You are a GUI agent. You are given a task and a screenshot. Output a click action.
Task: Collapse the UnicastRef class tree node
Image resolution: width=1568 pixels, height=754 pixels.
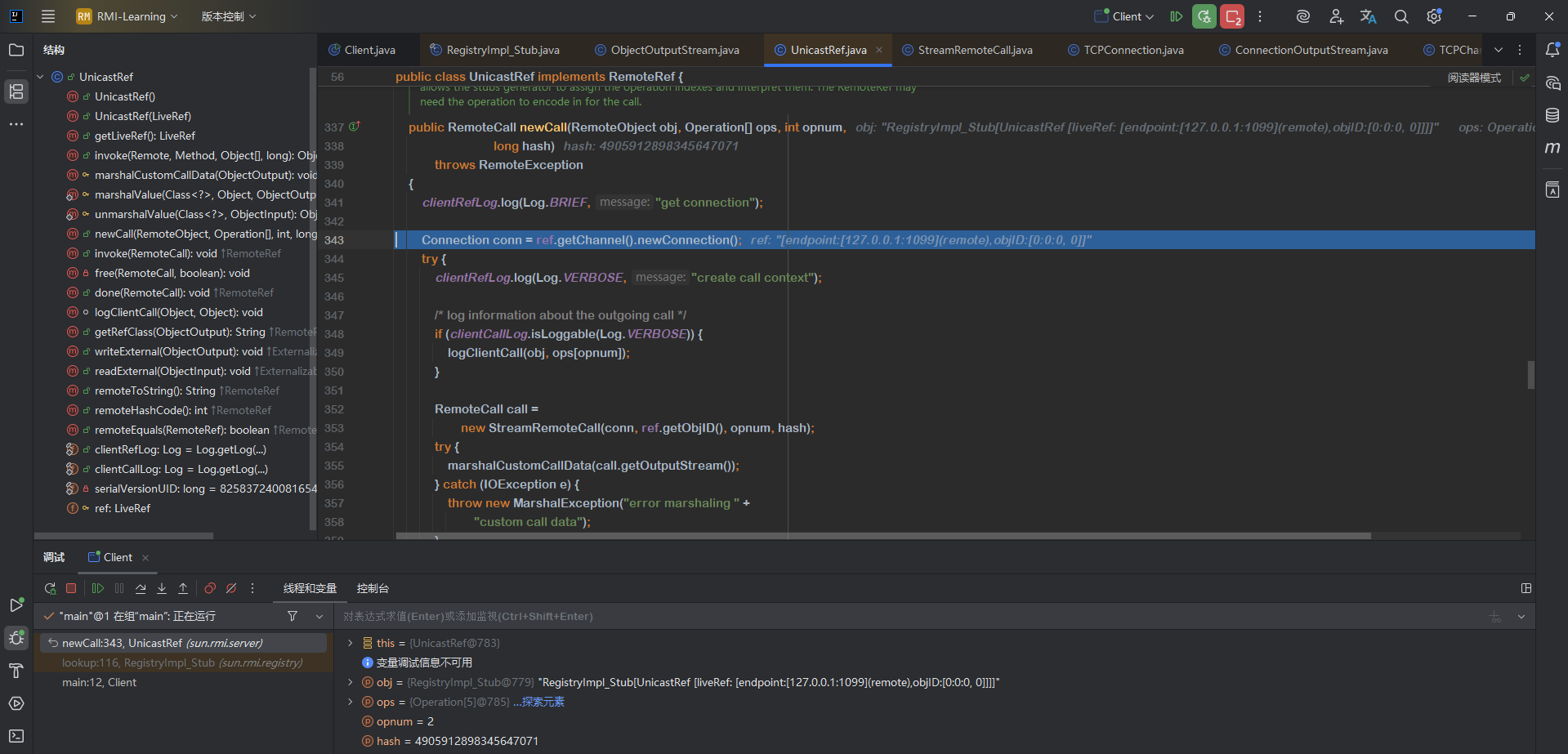(41, 77)
